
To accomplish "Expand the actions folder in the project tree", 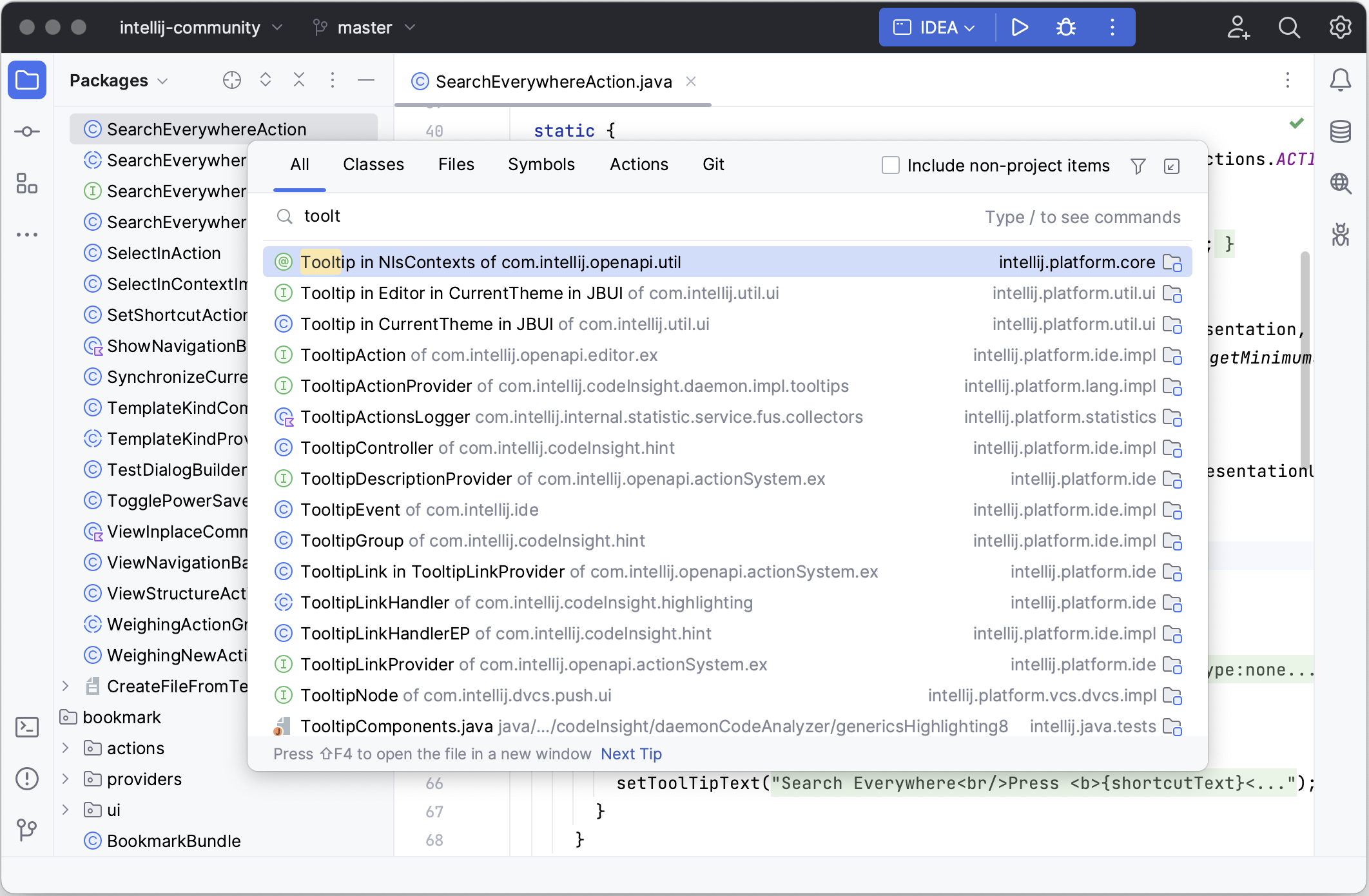I will [65, 748].
